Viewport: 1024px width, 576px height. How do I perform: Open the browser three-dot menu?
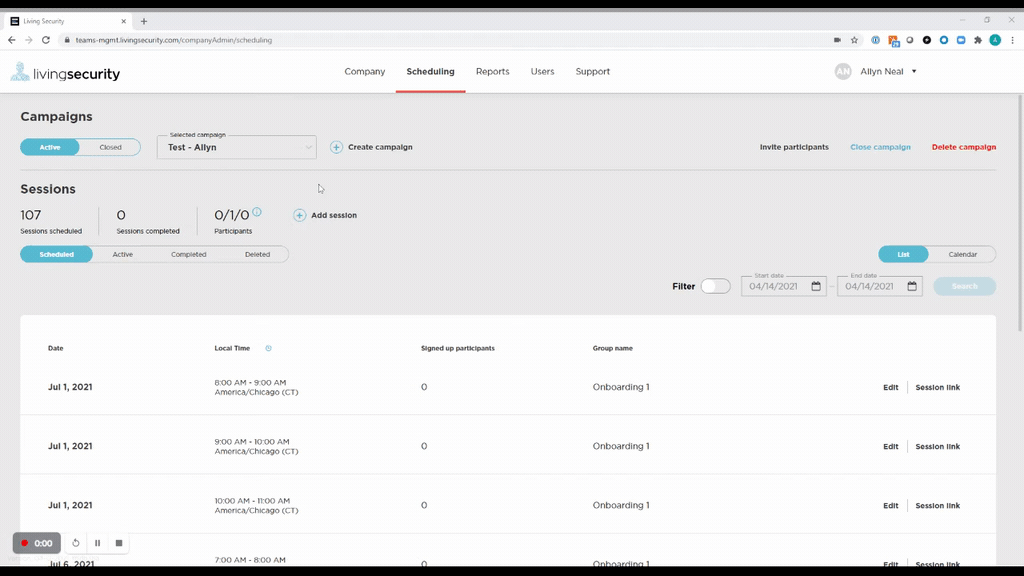point(1012,40)
